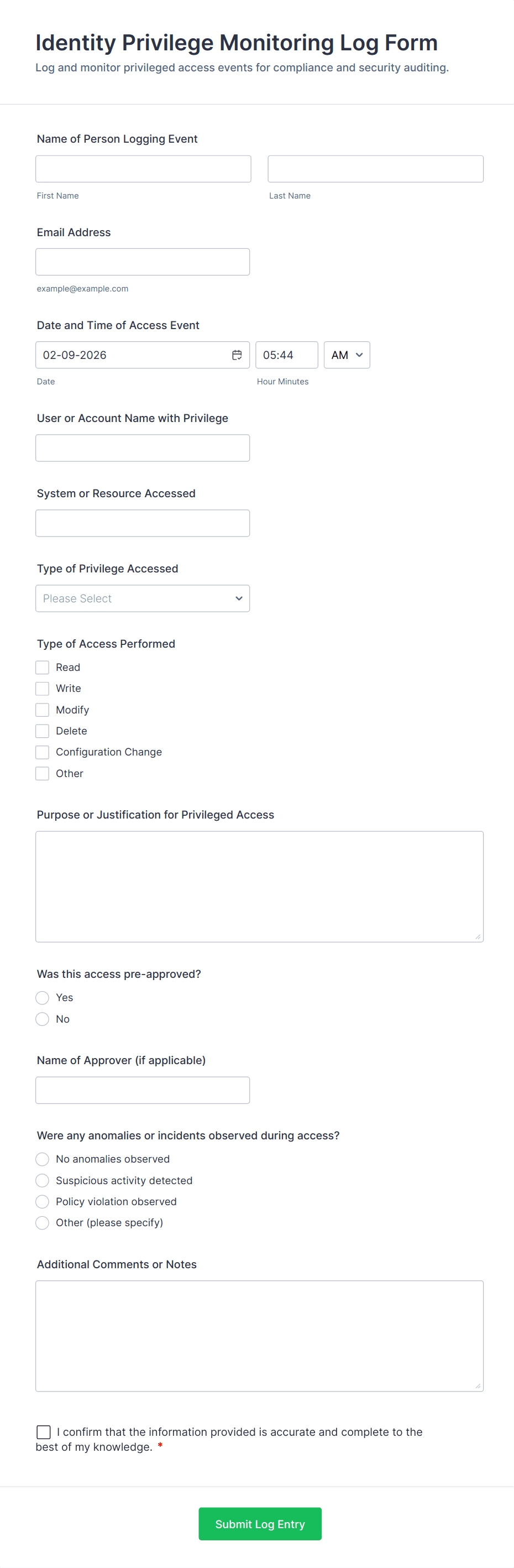Select Yes for pre-approved access
The image size is (514, 1568).
(42, 997)
